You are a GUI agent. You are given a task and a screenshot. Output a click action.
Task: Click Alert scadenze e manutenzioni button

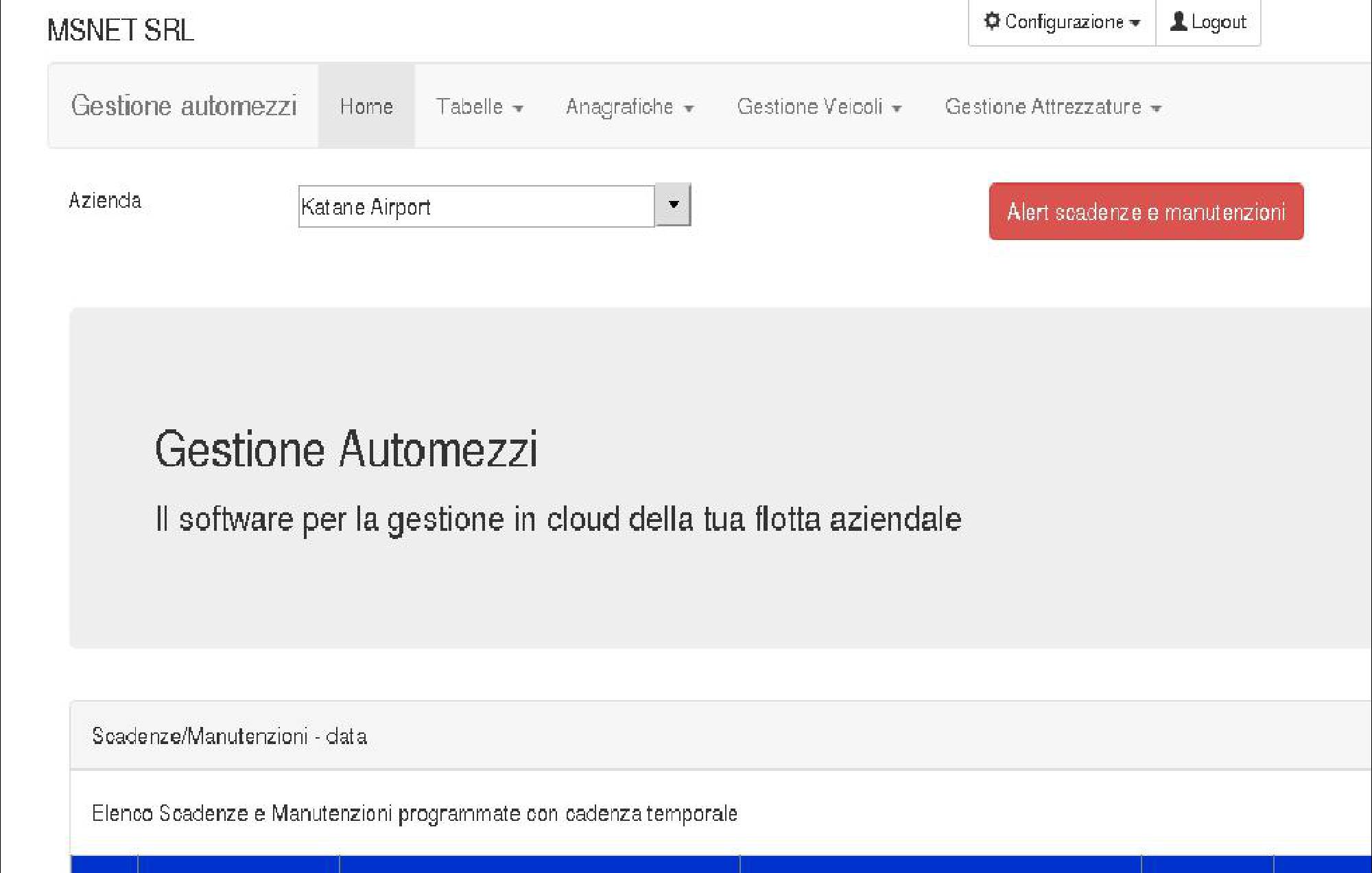click(x=1146, y=211)
